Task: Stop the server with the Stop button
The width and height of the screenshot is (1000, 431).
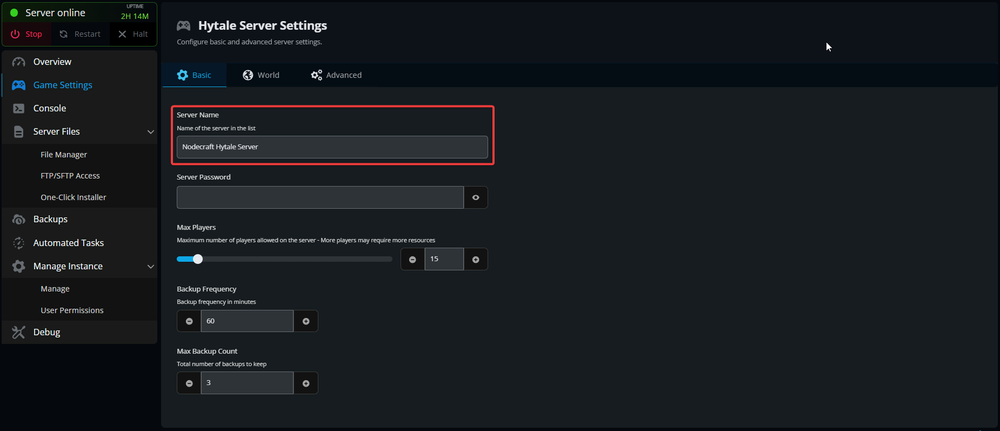Action: (x=27, y=34)
